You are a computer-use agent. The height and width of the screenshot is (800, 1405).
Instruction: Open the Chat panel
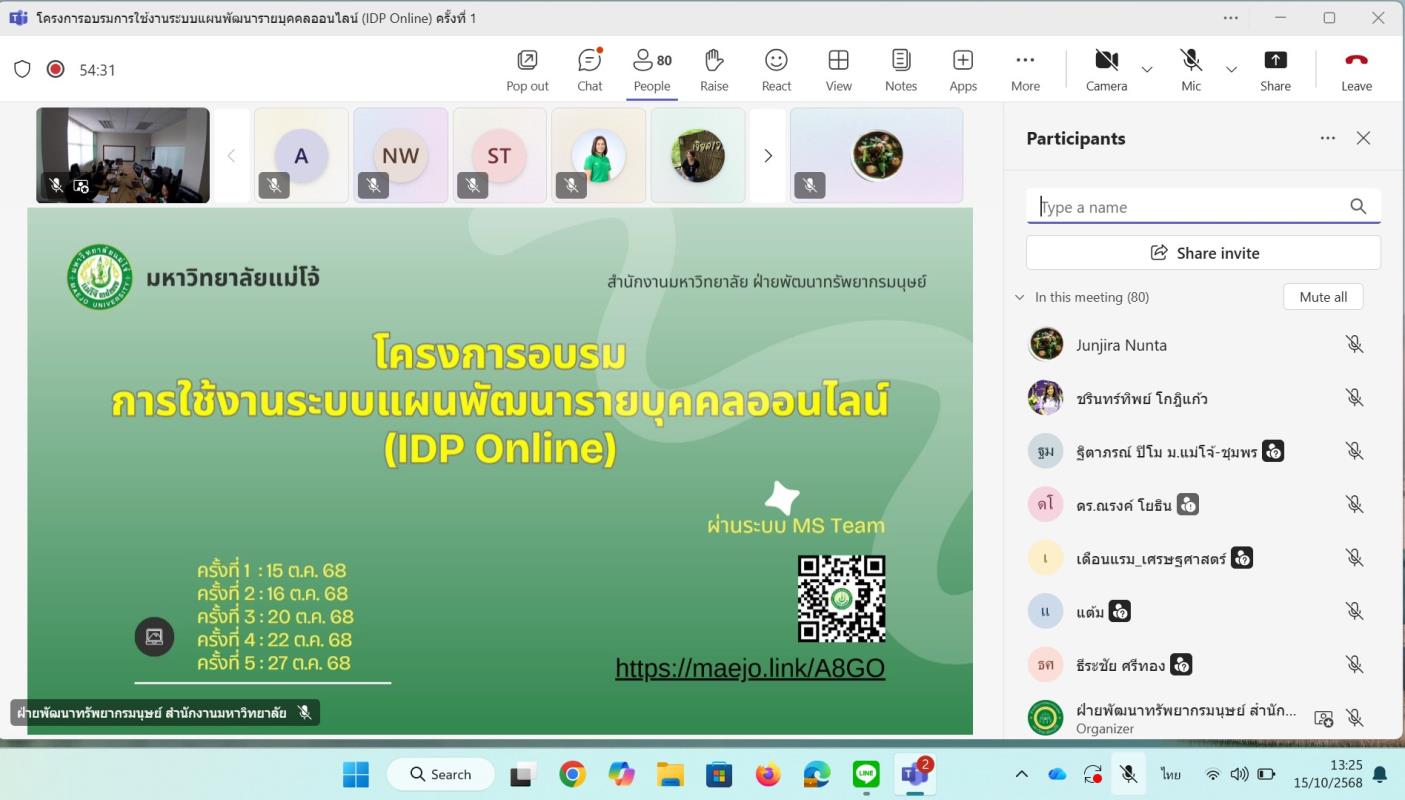[x=590, y=70]
